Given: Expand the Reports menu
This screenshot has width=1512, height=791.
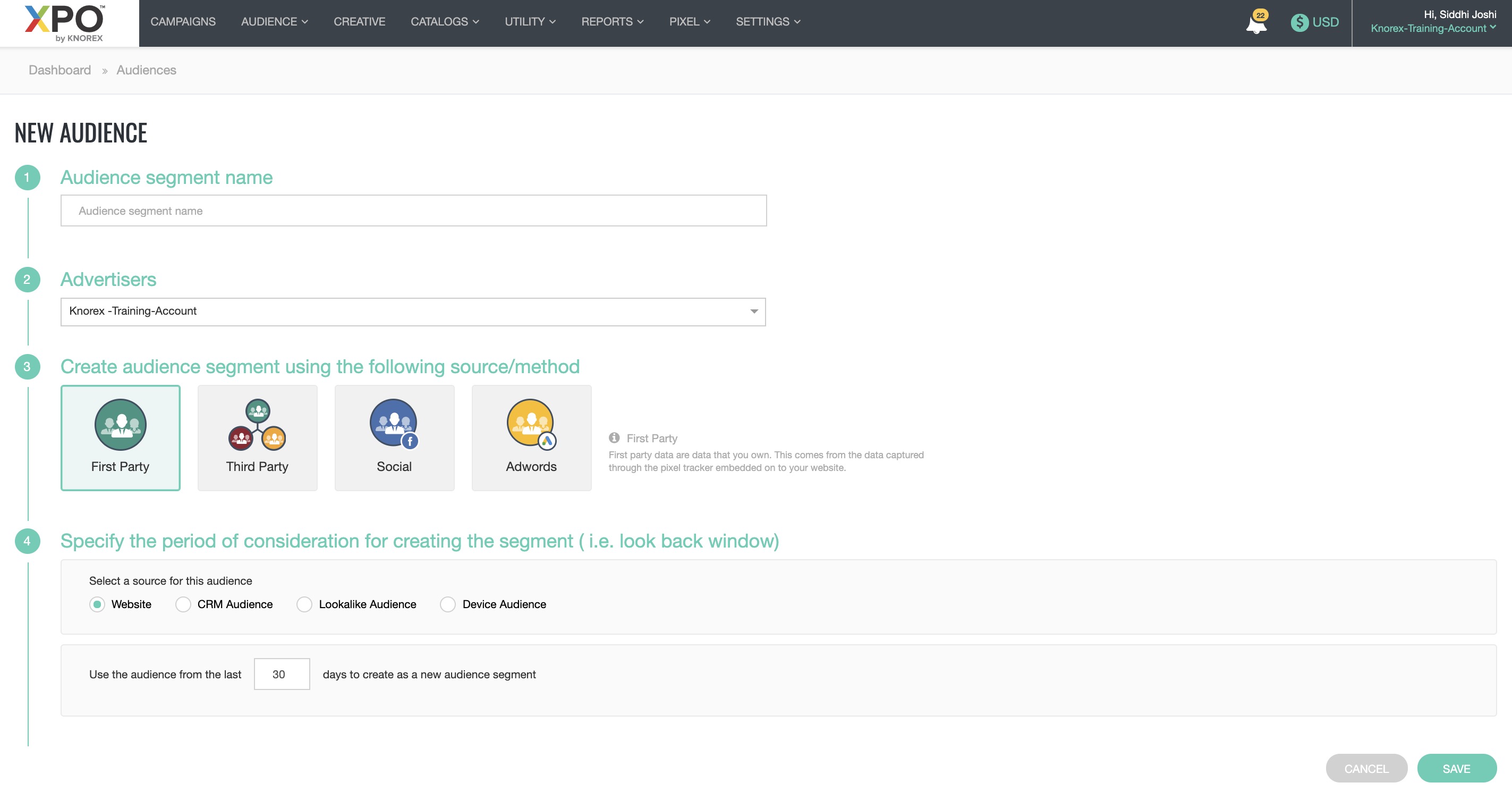Looking at the screenshot, I should [x=612, y=22].
